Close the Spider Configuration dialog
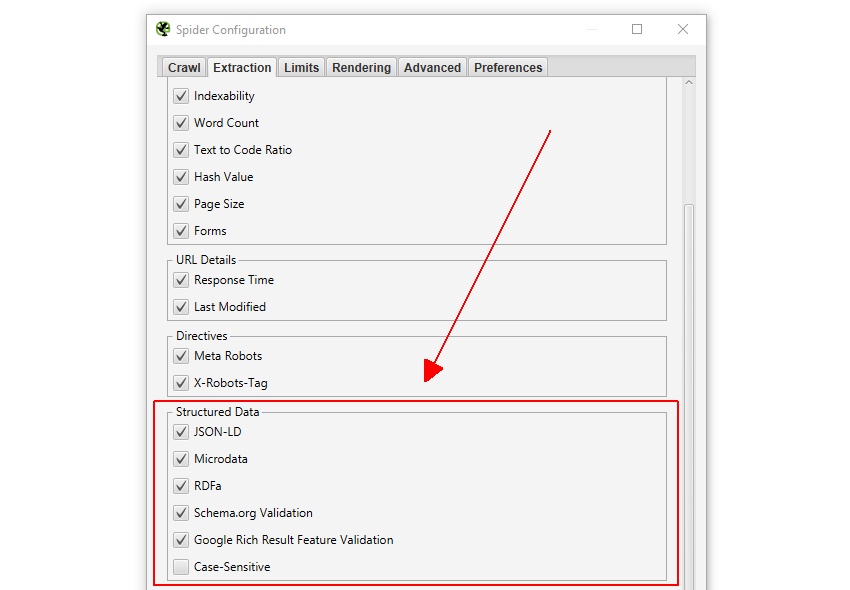This screenshot has height=590, width=850. pyautogui.click(x=683, y=29)
